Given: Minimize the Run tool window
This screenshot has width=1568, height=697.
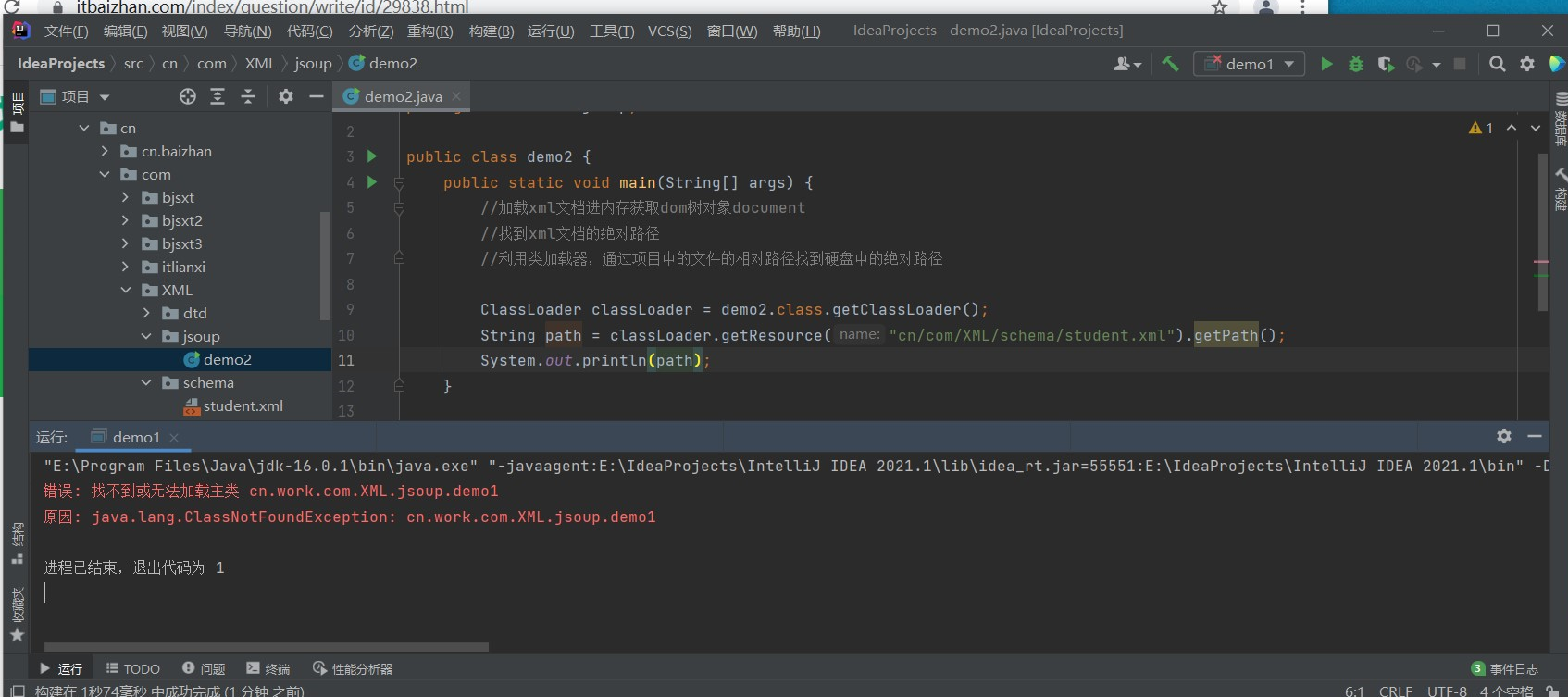Looking at the screenshot, I should 1535,436.
